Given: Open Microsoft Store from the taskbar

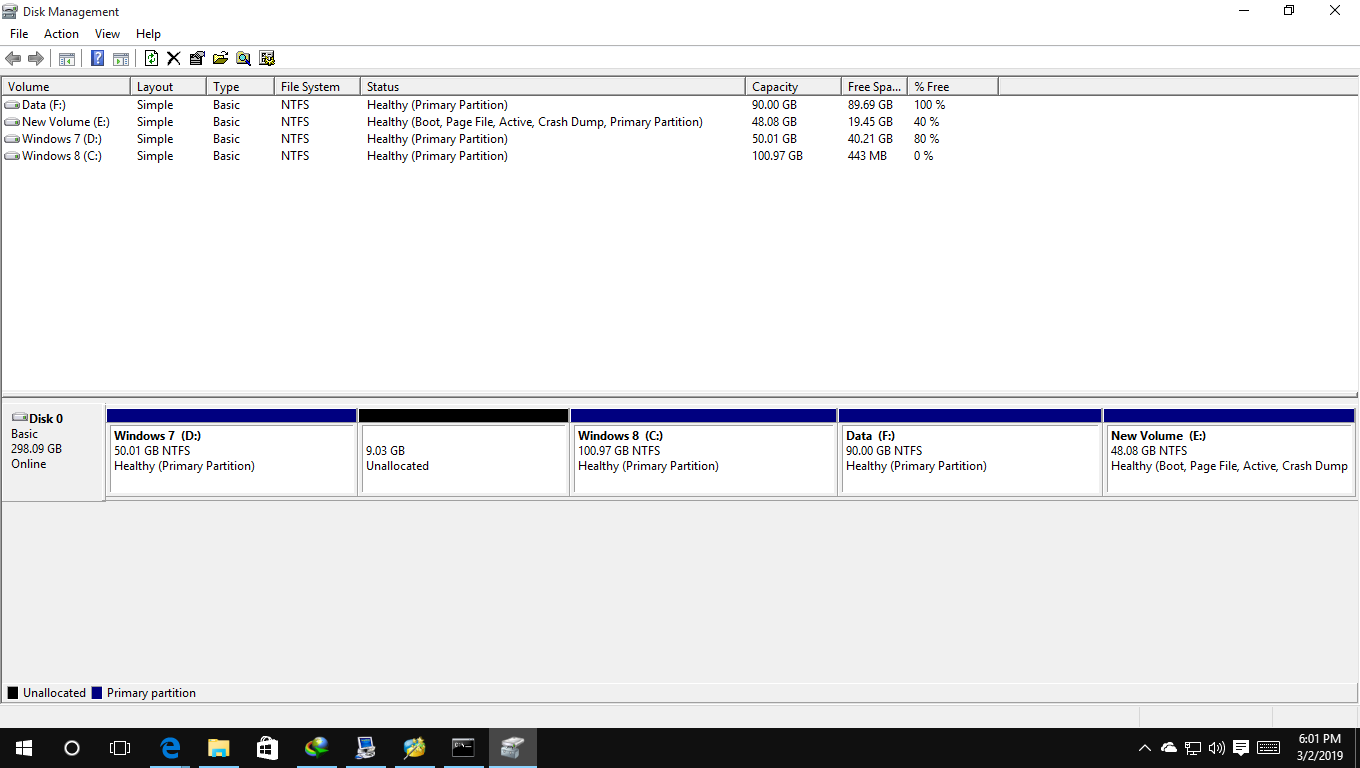Looking at the screenshot, I should [267, 748].
